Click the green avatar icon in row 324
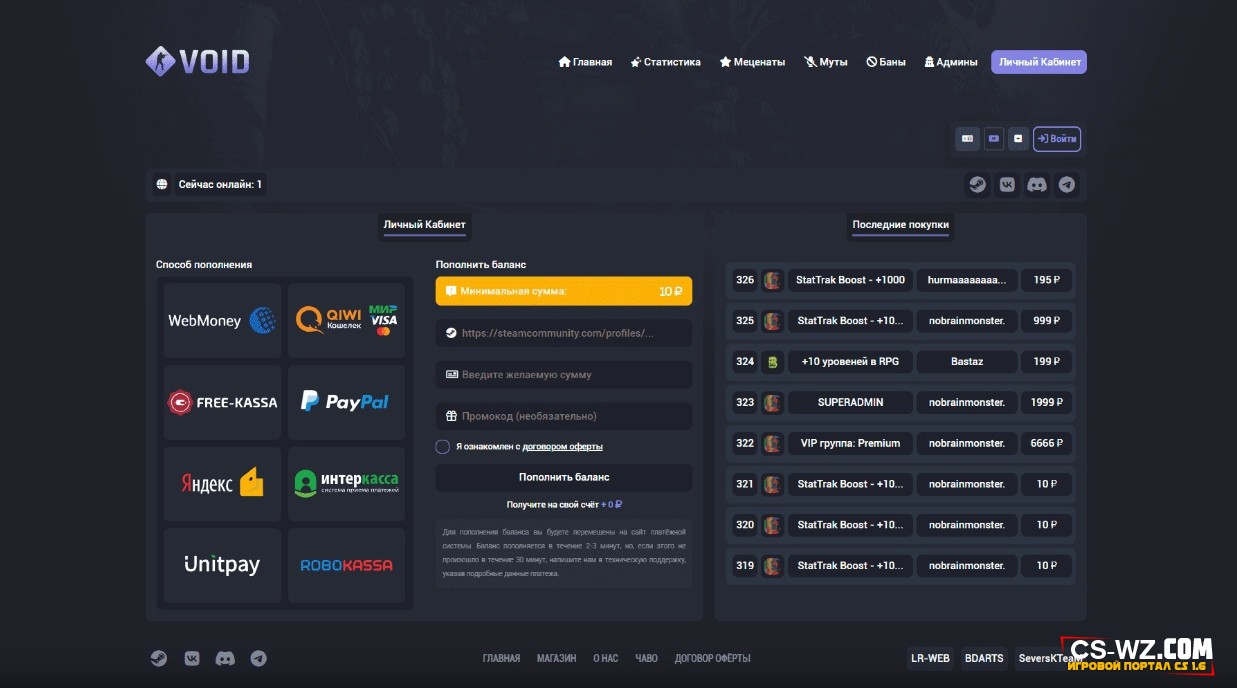This screenshot has height=688, width=1237. (772, 362)
